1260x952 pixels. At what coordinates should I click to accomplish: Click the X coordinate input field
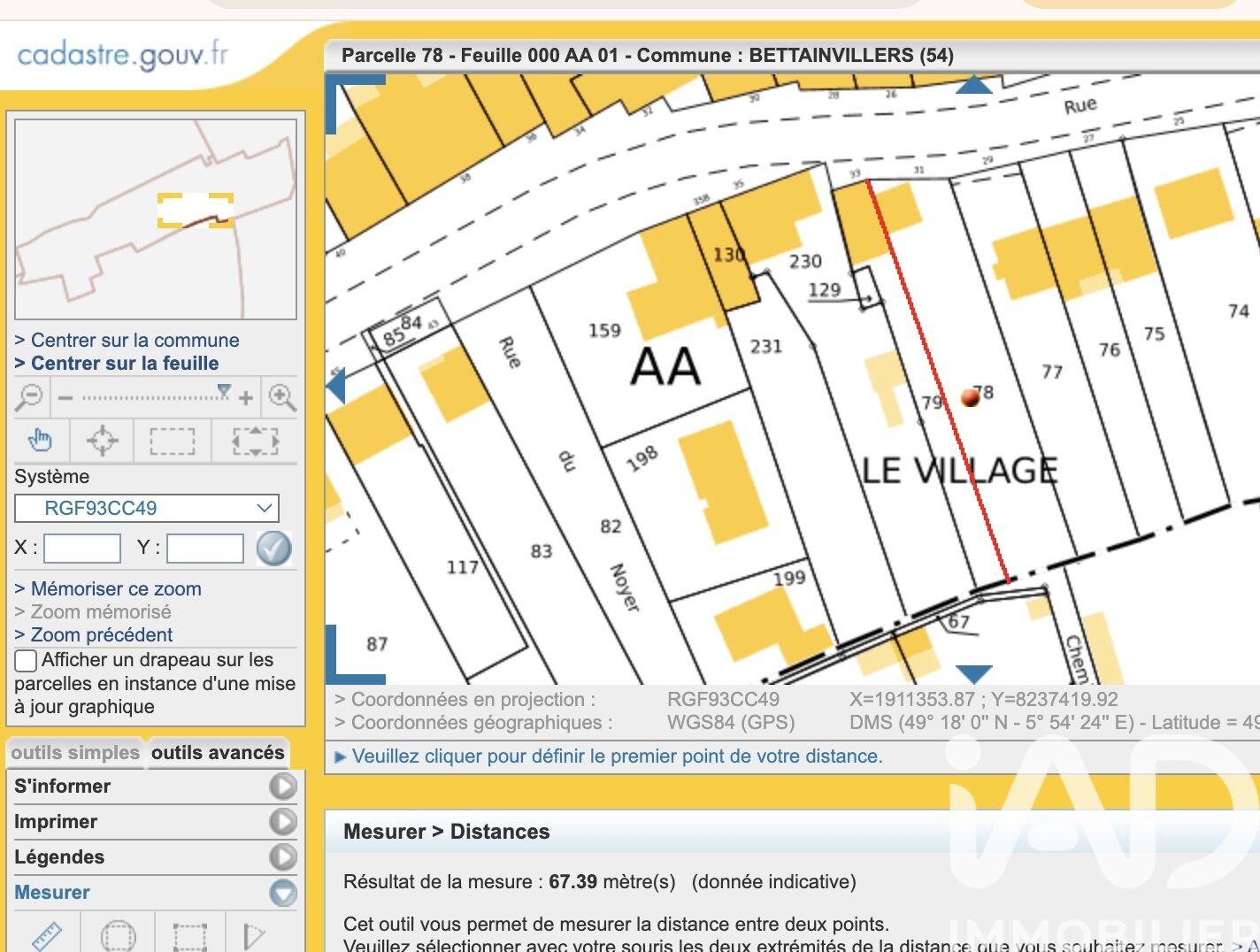82,549
